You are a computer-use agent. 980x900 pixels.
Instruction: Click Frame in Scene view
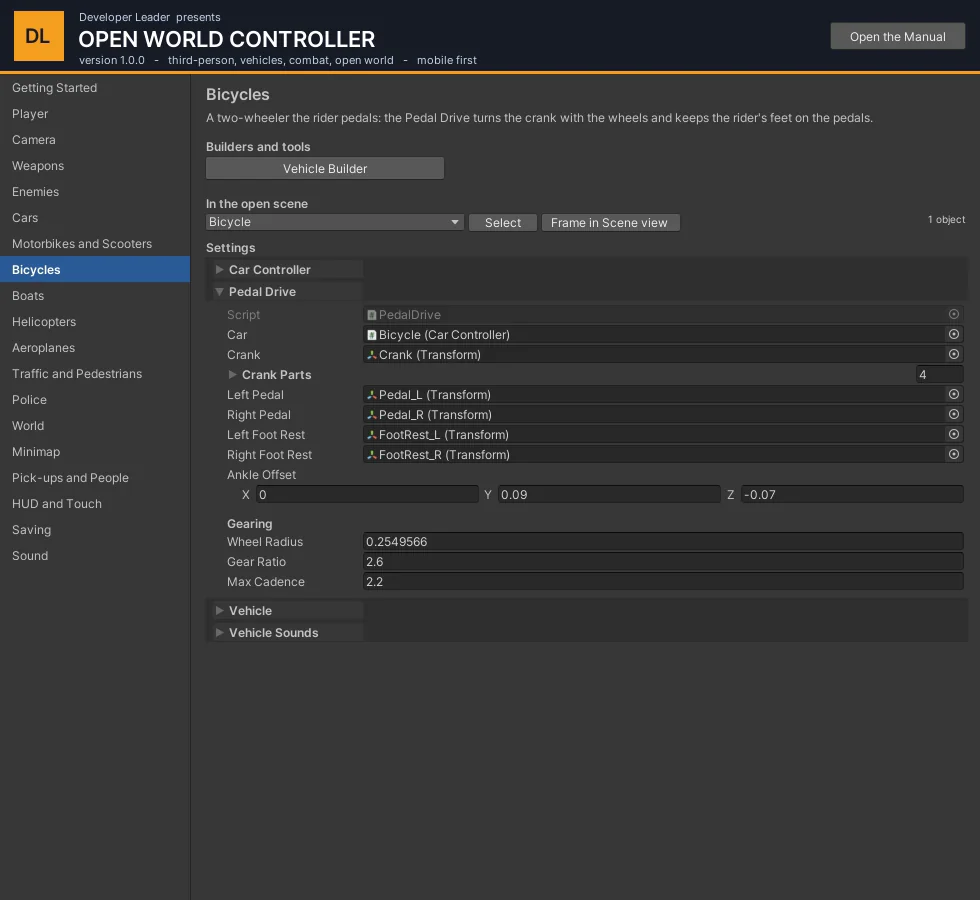pyautogui.click(x=611, y=222)
